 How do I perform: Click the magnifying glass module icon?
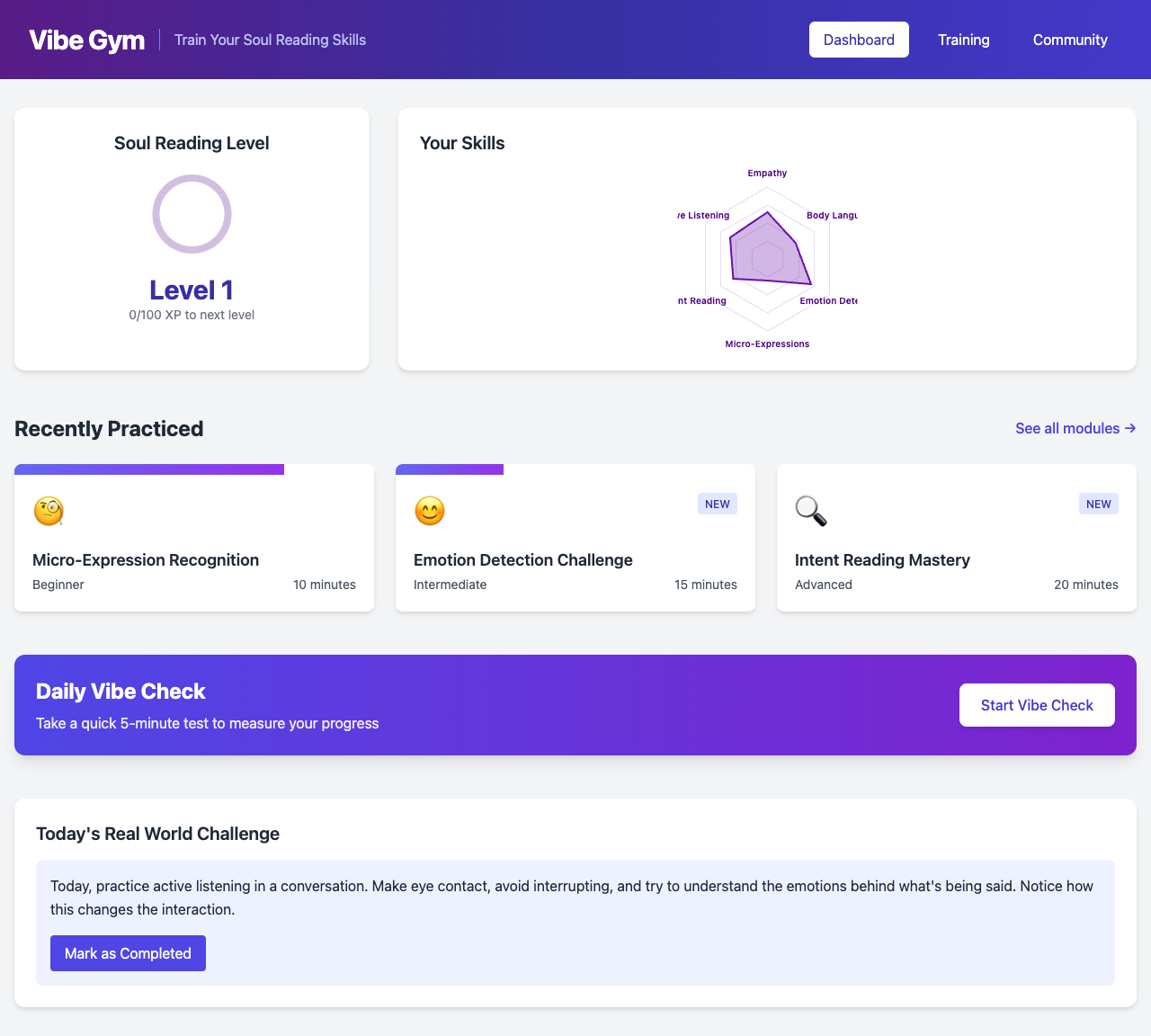coord(810,511)
